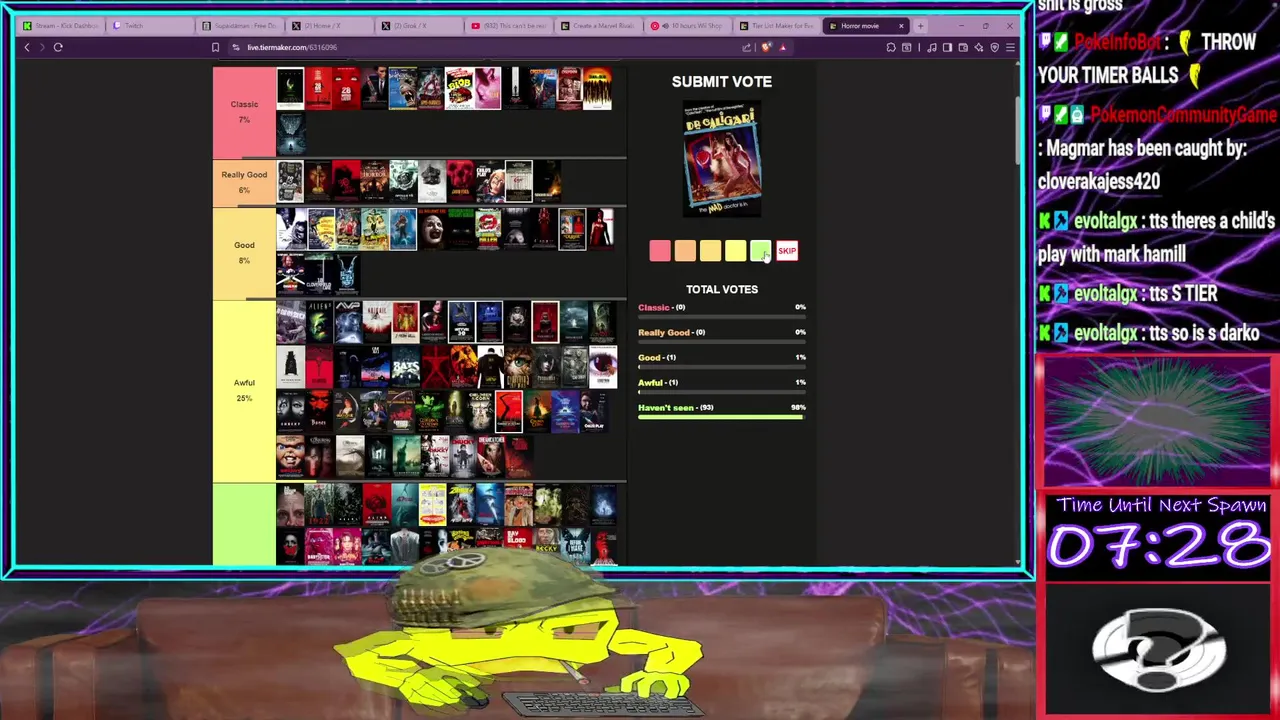Switch to the 10 hours Wii Shop tab

(687, 26)
